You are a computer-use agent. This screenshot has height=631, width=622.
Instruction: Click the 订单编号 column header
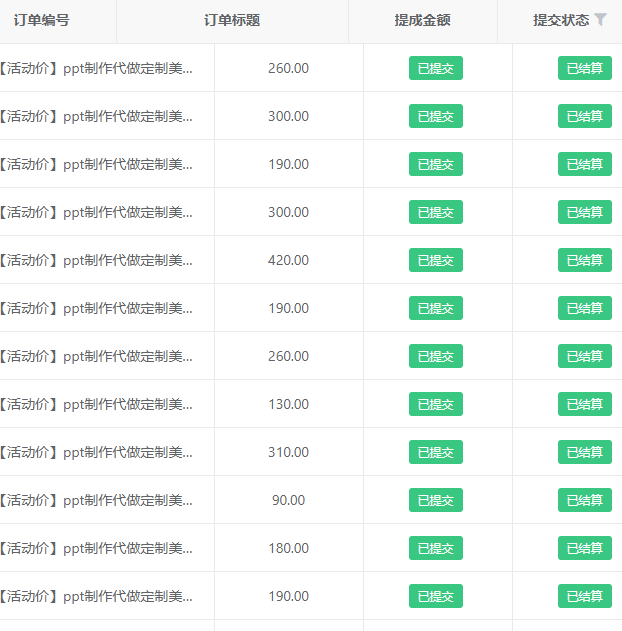pos(41,20)
